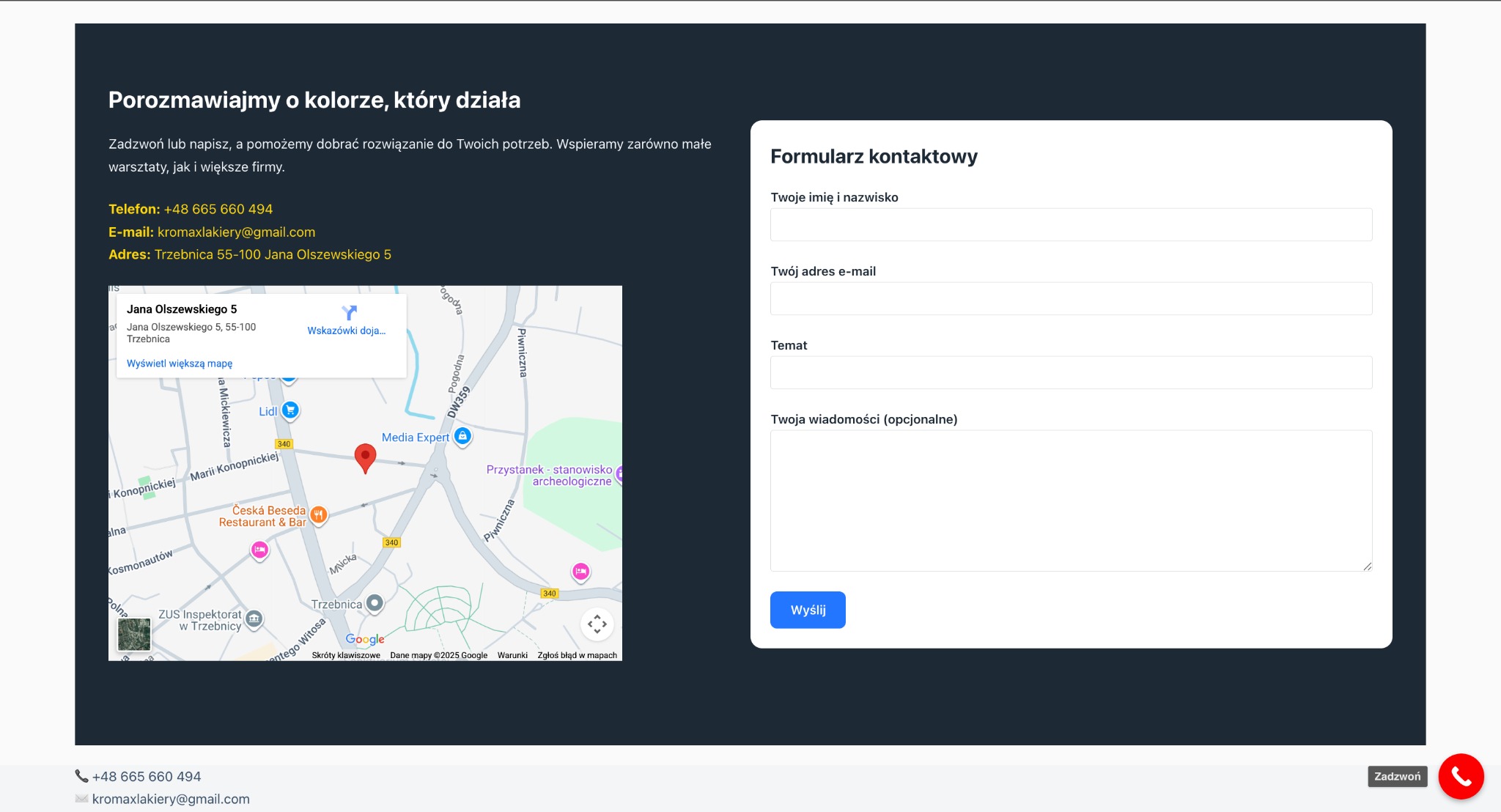The image size is (1501, 812).
Task: Click the pan control icon on the map
Action: [597, 624]
